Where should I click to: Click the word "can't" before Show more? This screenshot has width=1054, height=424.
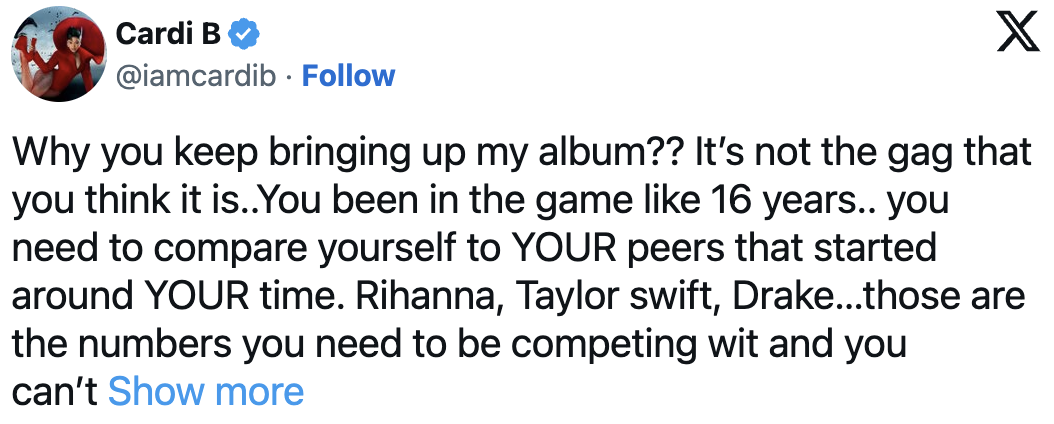[54, 391]
